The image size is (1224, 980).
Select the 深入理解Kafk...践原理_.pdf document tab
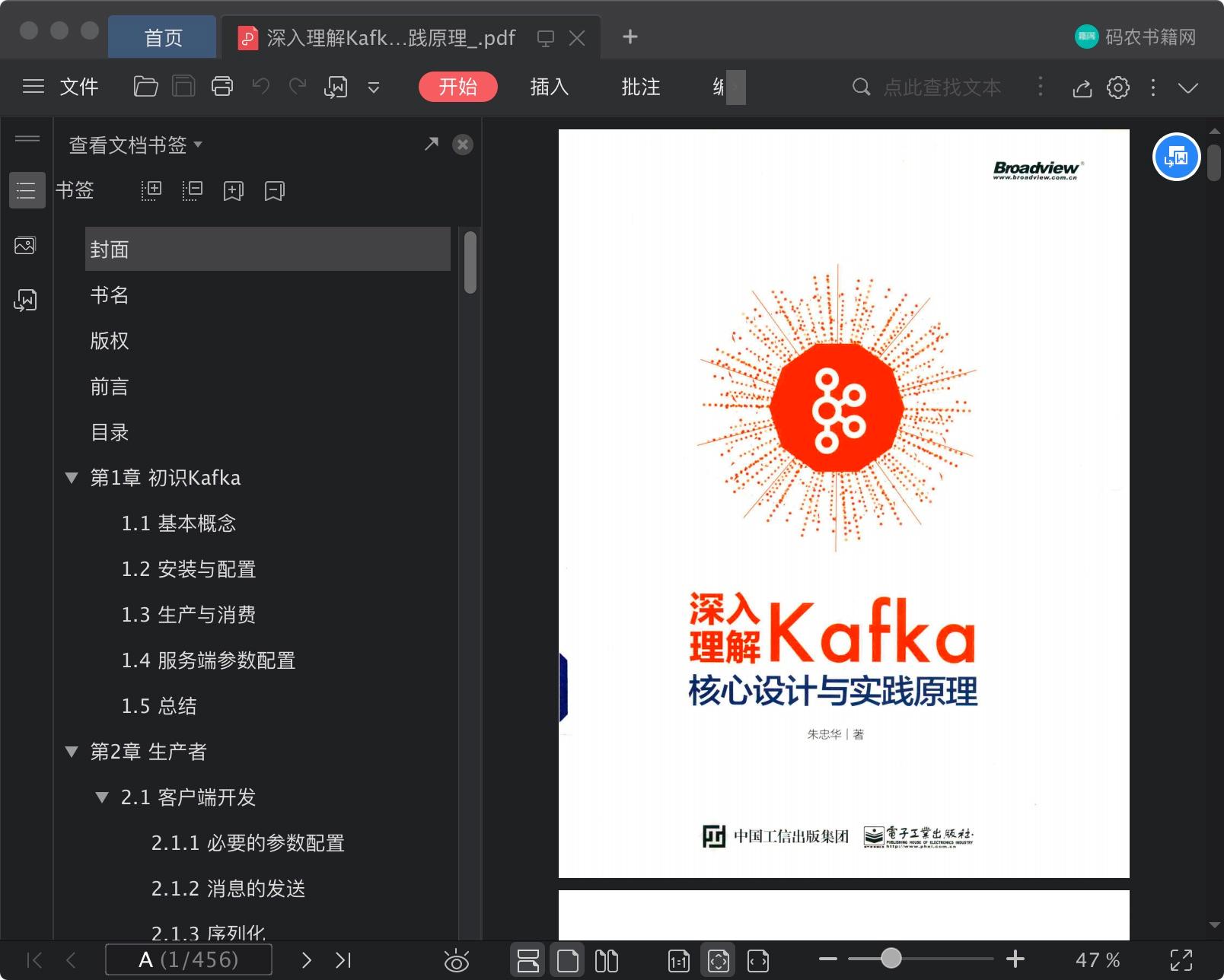pos(390,37)
